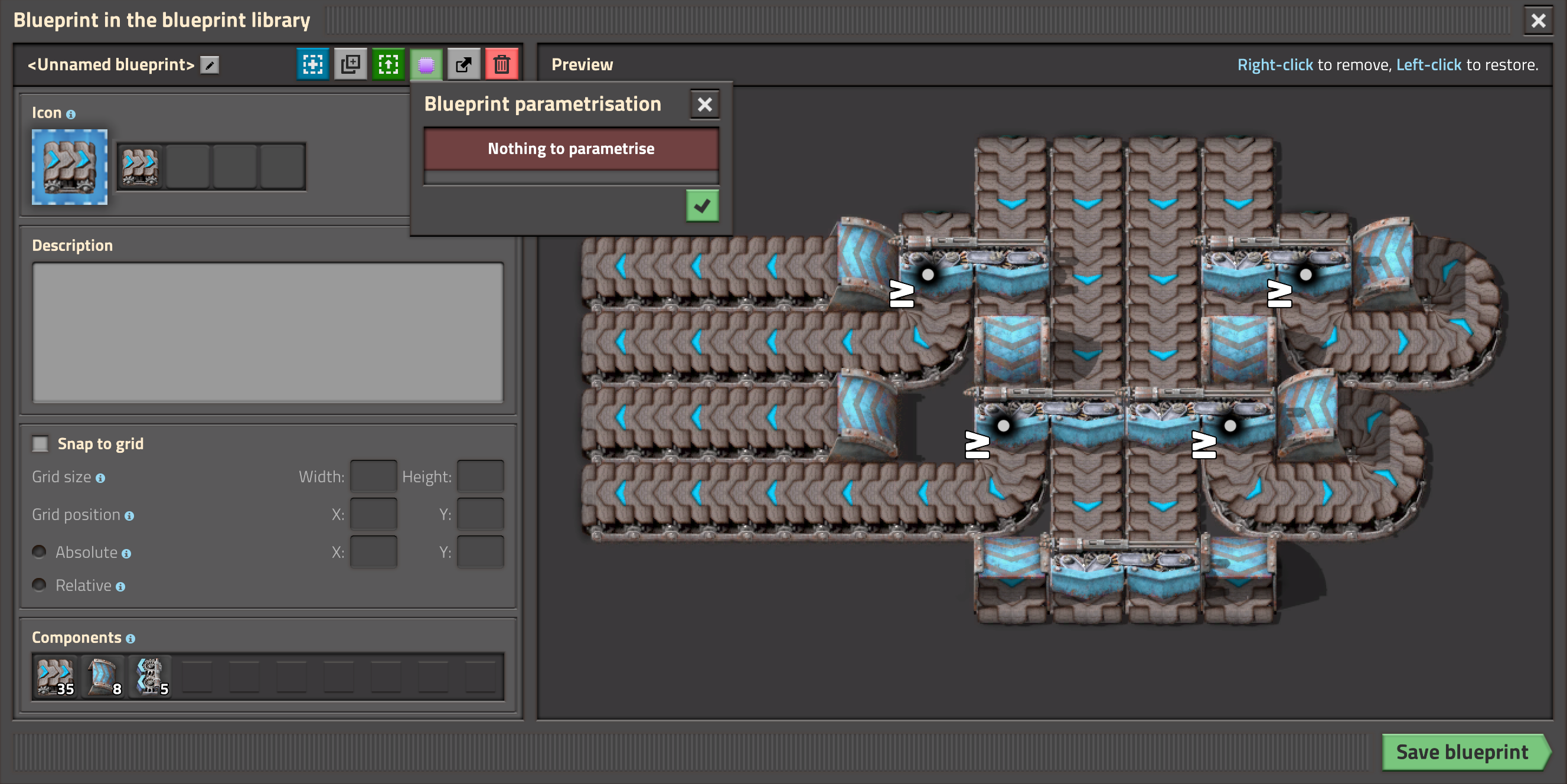1567x784 pixels.
Task: Click the first icon slot with turbo belt
Action: coord(141,166)
